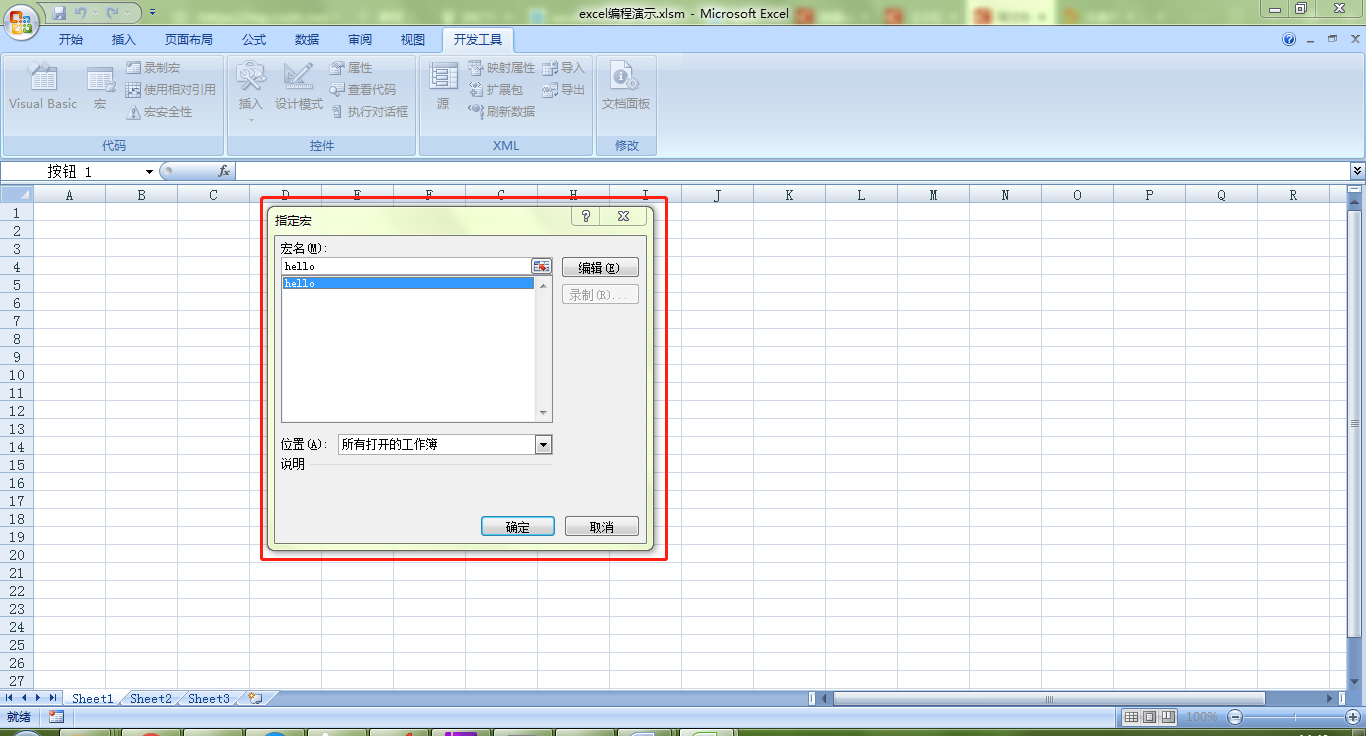Click 查看代码 view code
Viewport: 1366px width, 736px height.
click(x=363, y=89)
